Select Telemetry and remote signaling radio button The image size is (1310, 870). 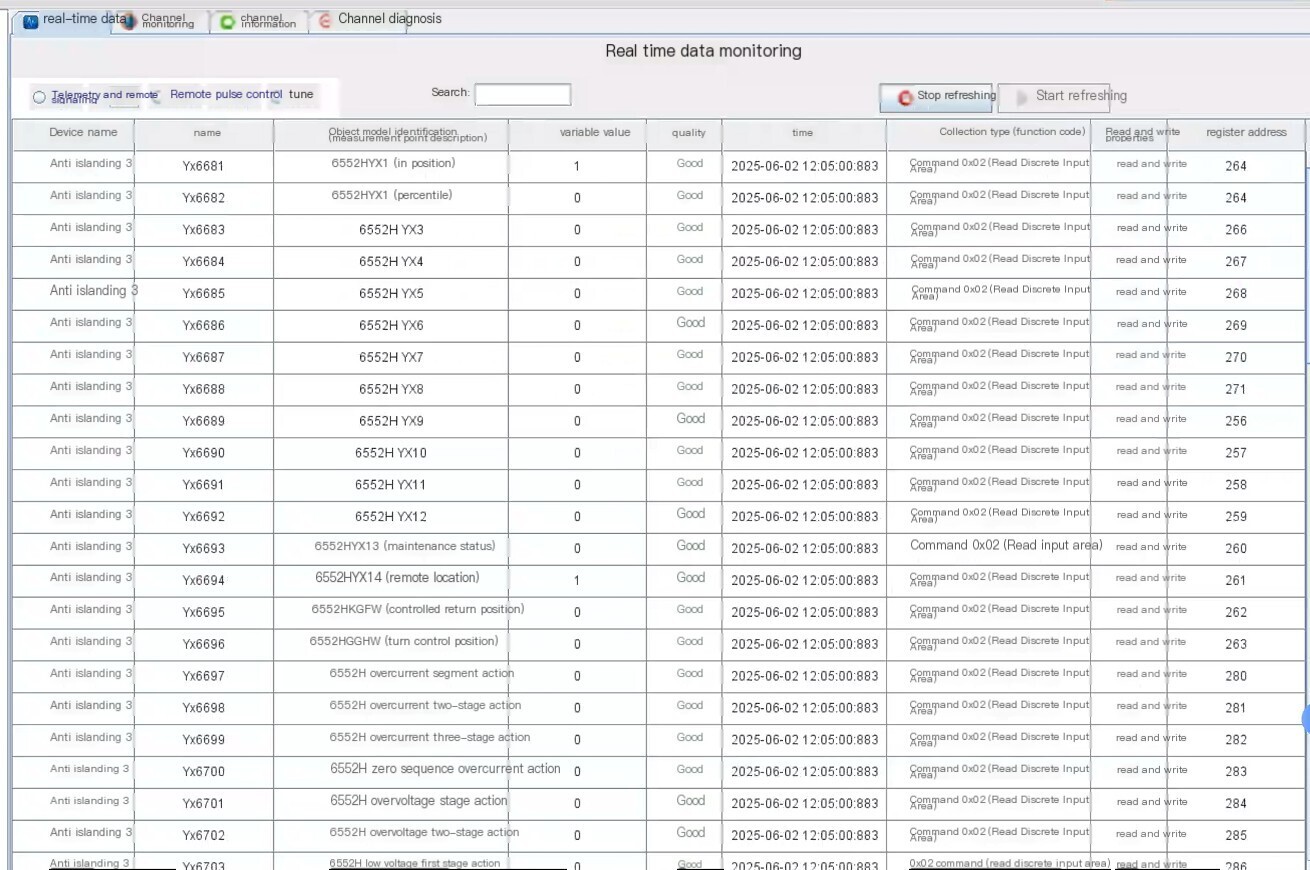coord(39,97)
